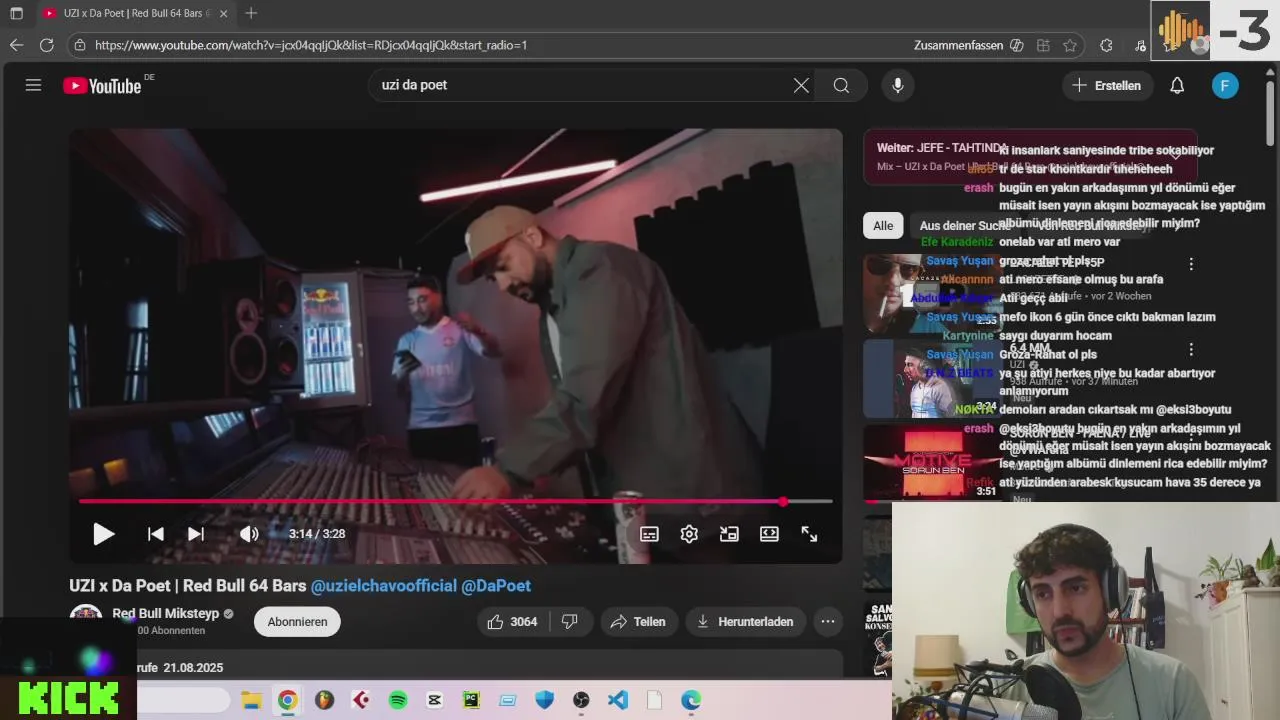
Task: Start voice search with the microphone
Action: [x=897, y=85]
